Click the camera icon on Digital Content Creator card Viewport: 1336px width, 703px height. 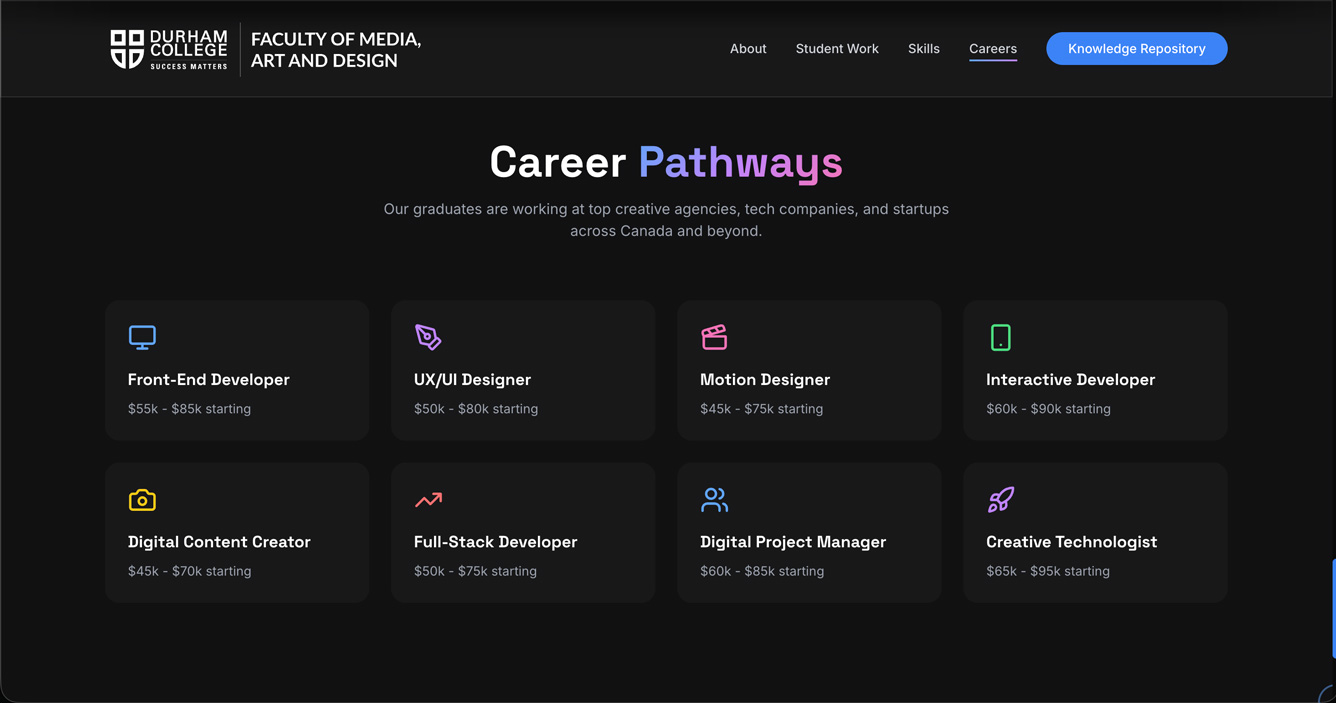[x=142, y=499]
